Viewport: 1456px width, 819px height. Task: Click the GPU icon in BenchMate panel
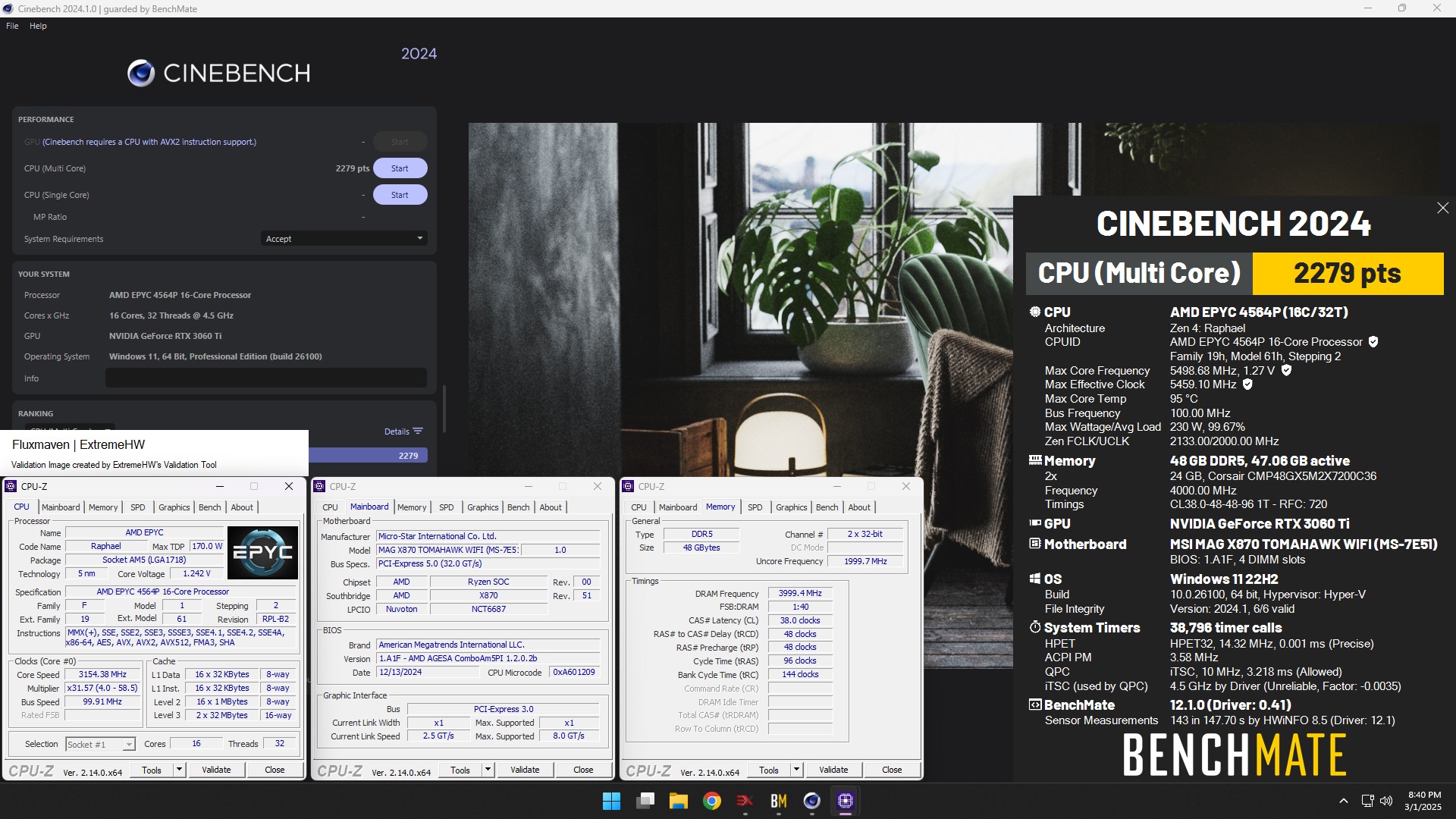(1035, 523)
